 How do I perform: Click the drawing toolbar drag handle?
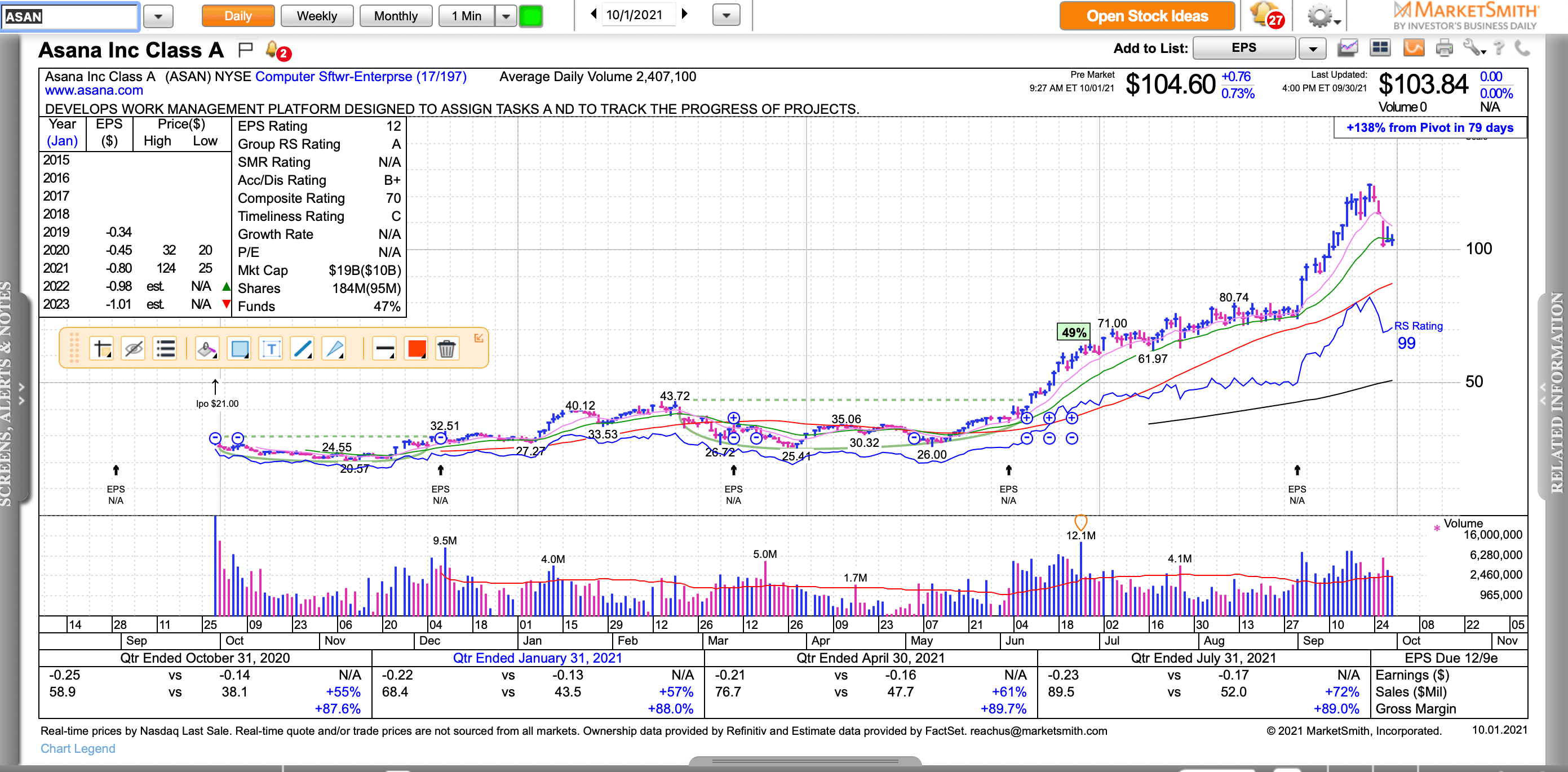pyautogui.click(x=74, y=348)
